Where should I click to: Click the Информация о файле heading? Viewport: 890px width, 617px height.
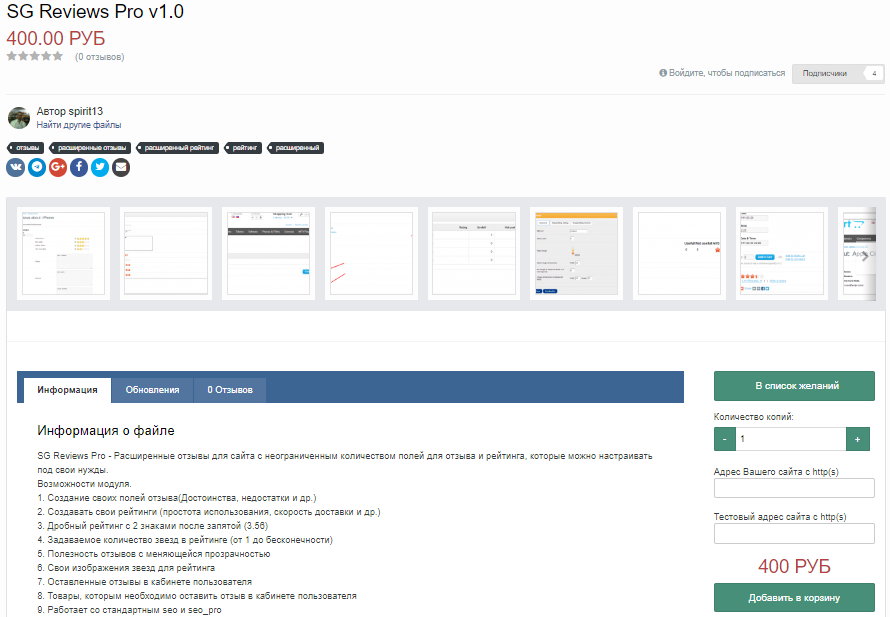[106, 431]
